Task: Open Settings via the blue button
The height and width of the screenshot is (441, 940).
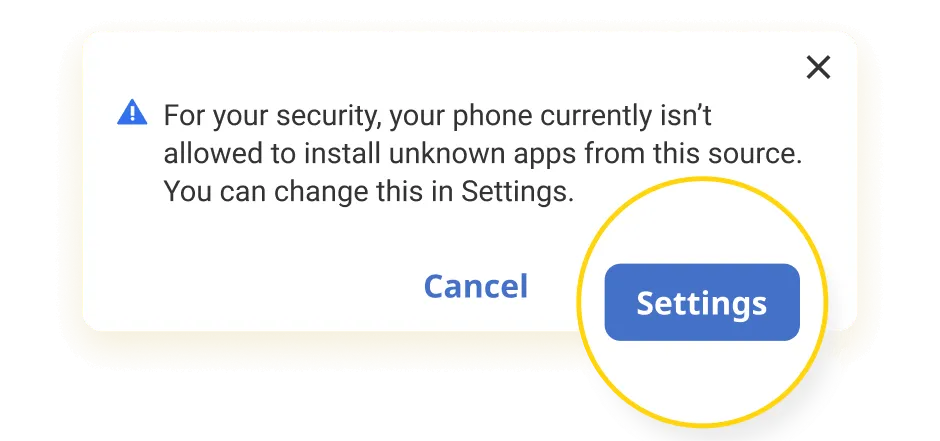Action: (701, 302)
